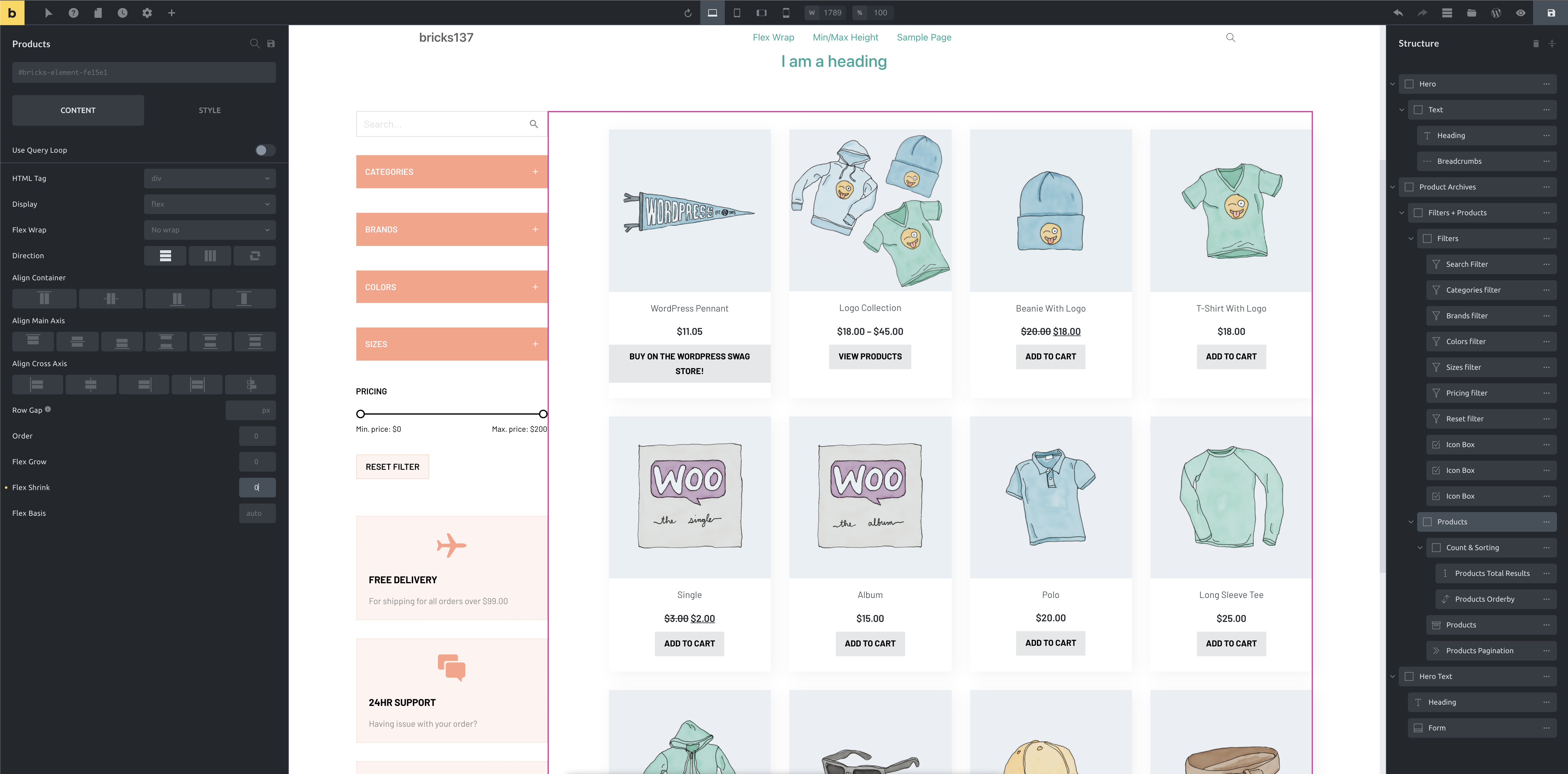This screenshot has width=1568, height=774.
Task: Click the redo arrow icon
Action: click(1423, 13)
